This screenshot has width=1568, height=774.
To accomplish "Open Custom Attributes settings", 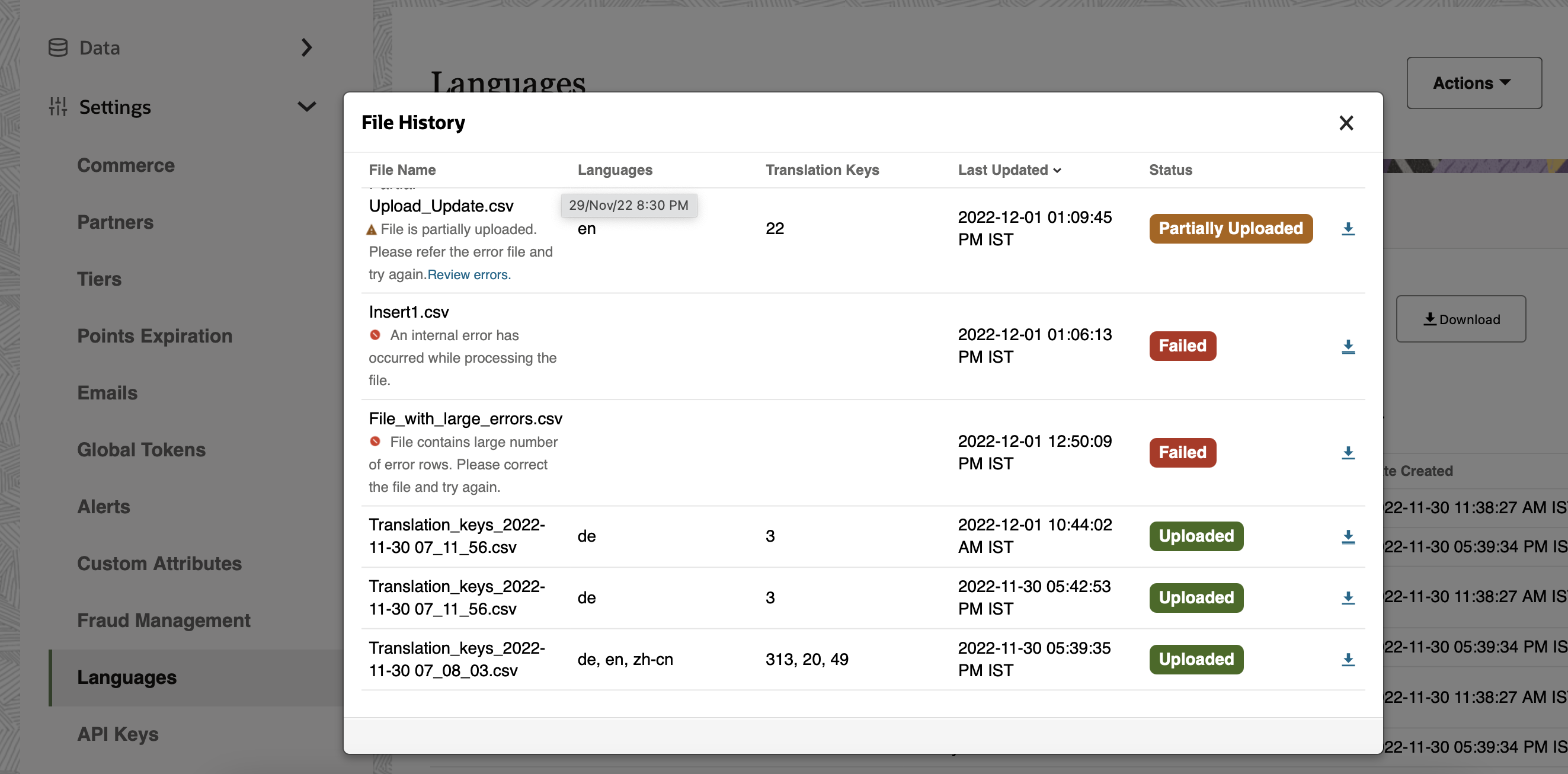I will 159,563.
